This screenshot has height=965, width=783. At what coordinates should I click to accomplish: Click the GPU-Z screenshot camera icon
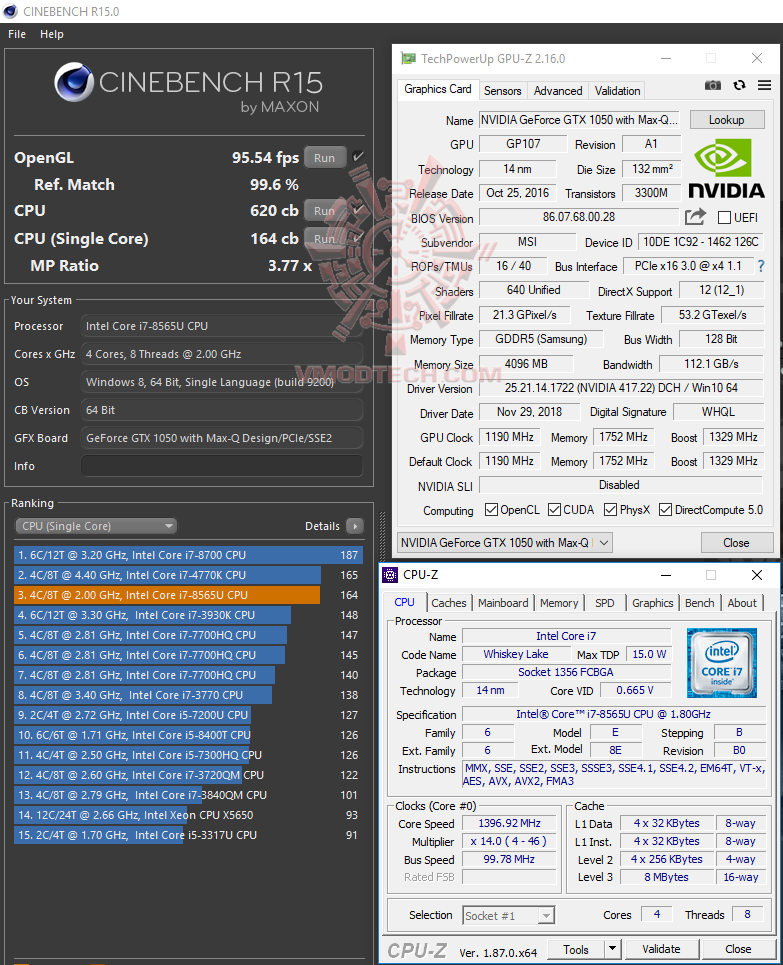(x=713, y=85)
